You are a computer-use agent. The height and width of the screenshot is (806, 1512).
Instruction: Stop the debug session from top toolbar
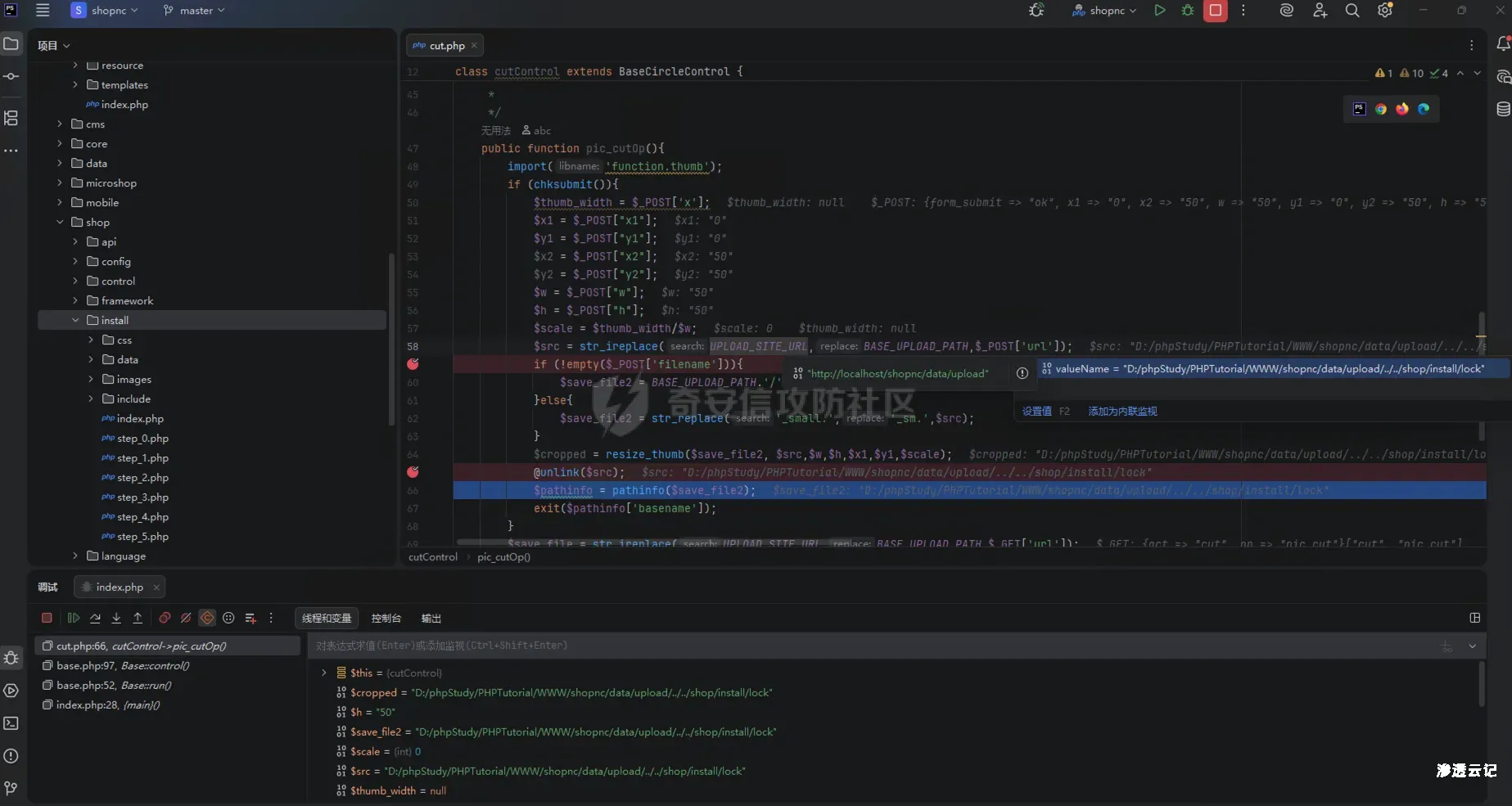pyautogui.click(x=1215, y=11)
